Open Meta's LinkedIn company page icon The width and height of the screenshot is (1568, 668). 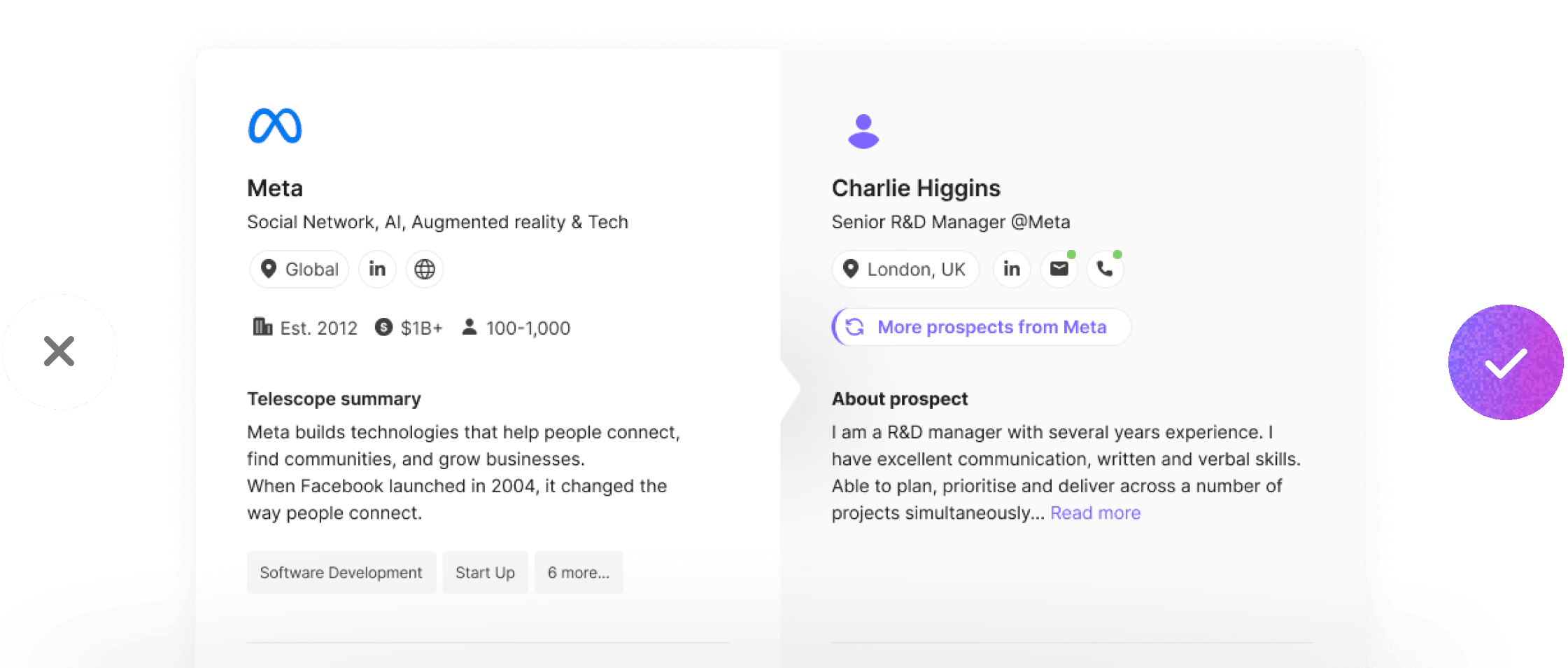pyautogui.click(x=377, y=269)
